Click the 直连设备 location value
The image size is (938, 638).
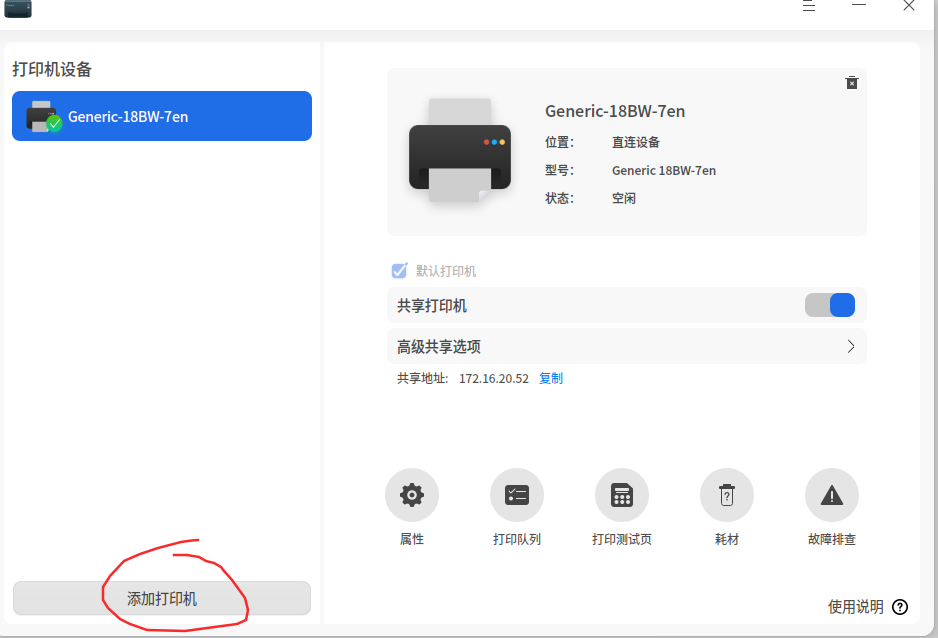point(635,142)
